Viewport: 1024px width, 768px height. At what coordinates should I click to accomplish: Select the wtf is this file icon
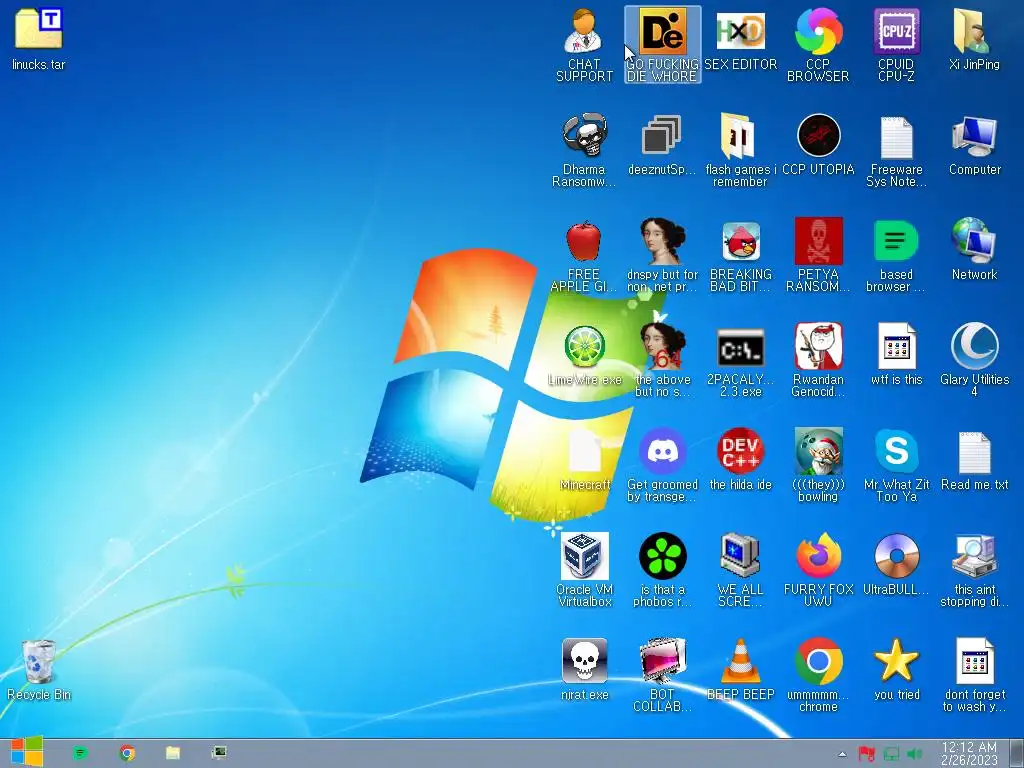pos(896,347)
